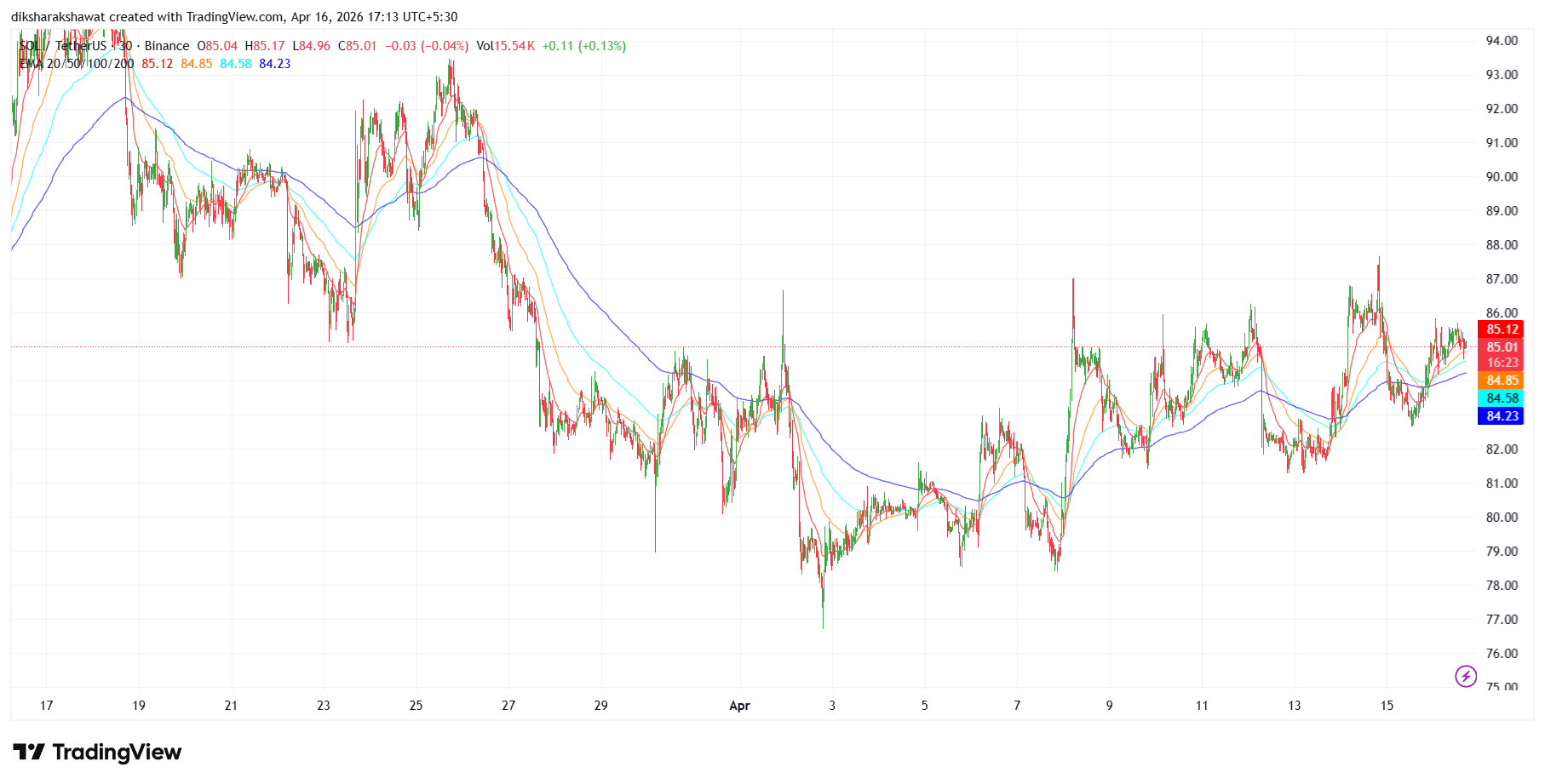
Task: Open the Binance exchange label in legend
Action: [167, 46]
